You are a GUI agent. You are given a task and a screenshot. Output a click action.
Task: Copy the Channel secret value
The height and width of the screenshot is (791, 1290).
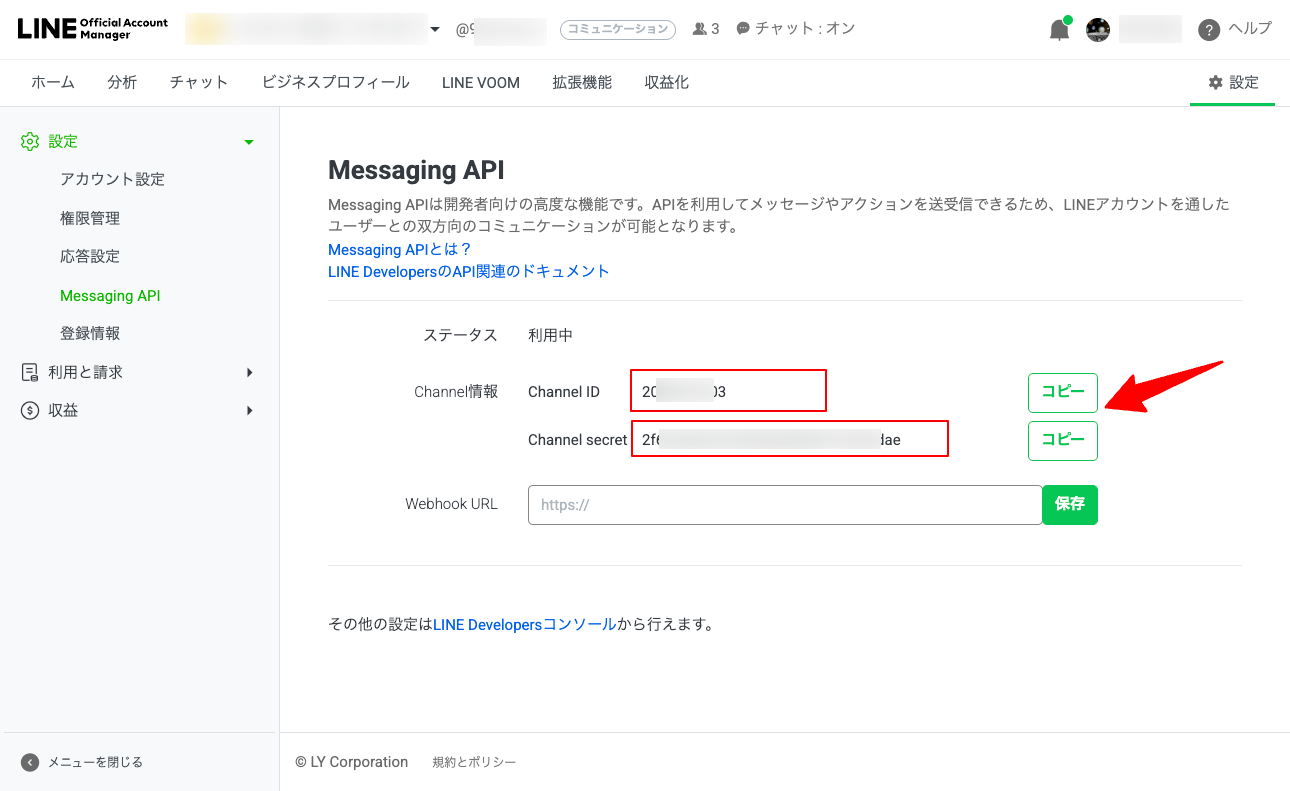[1062, 441]
